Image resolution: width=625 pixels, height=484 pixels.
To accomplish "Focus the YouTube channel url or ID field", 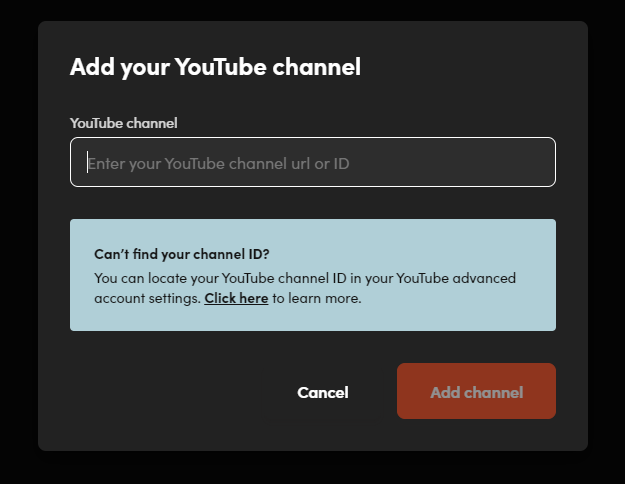I will pyautogui.click(x=313, y=162).
